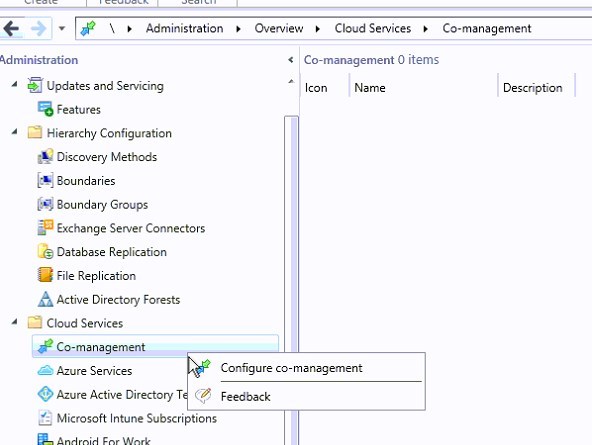Screen dimensions: 592x445
Task: Click the Co-management tree node icon
Action: tap(45, 346)
